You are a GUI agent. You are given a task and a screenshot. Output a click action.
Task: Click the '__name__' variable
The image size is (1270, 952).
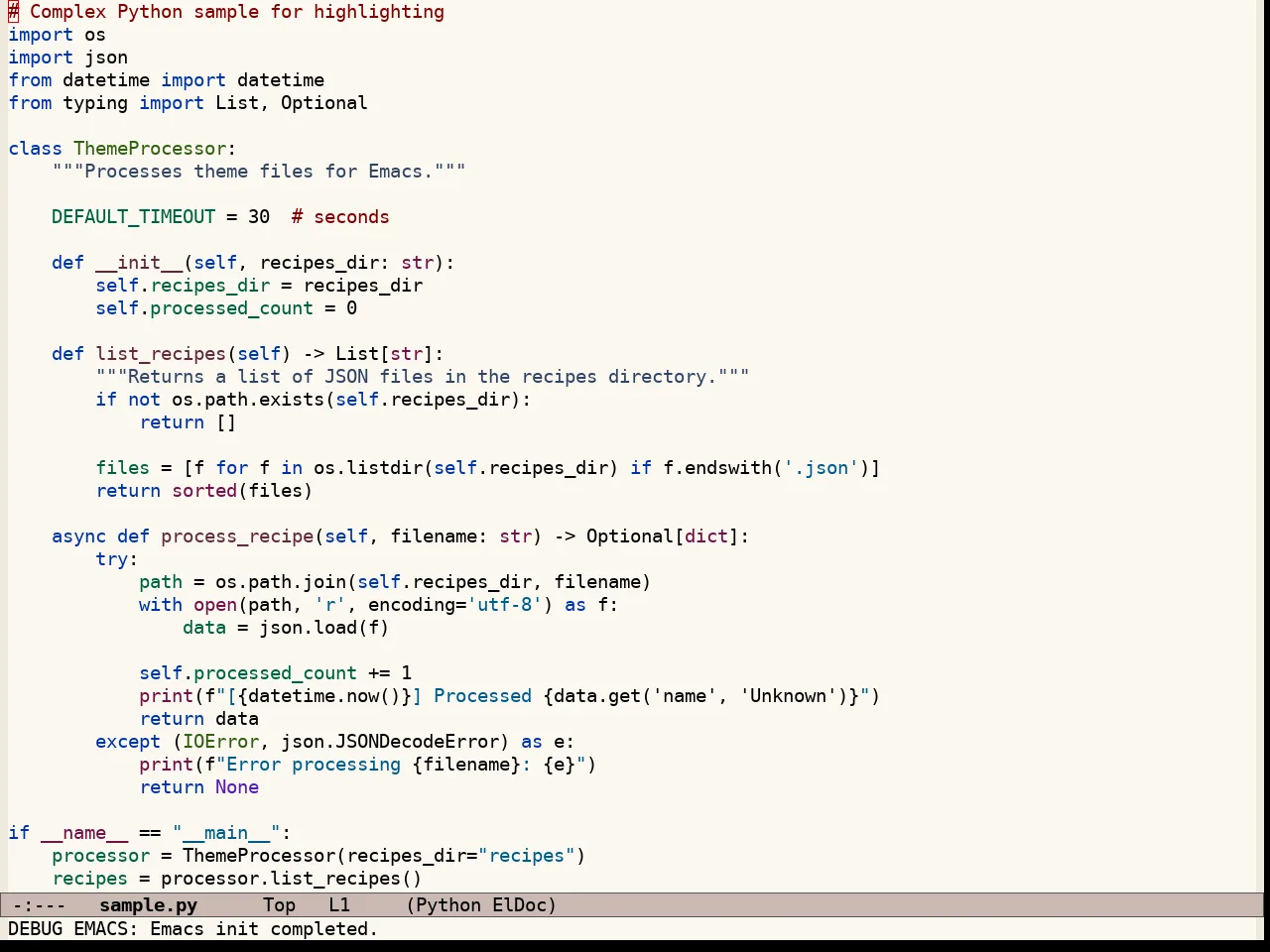[x=84, y=833]
